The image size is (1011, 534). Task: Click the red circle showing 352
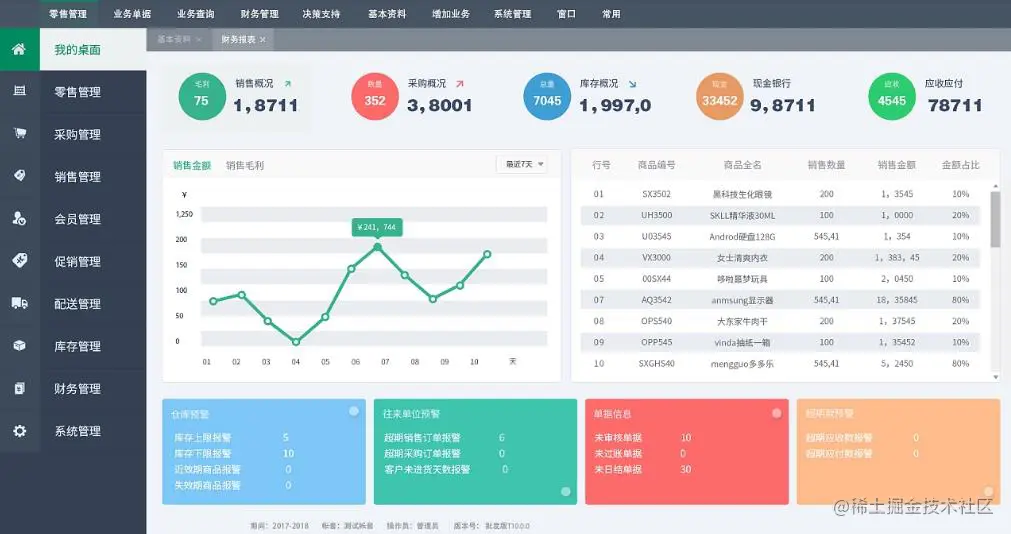click(x=375, y=97)
